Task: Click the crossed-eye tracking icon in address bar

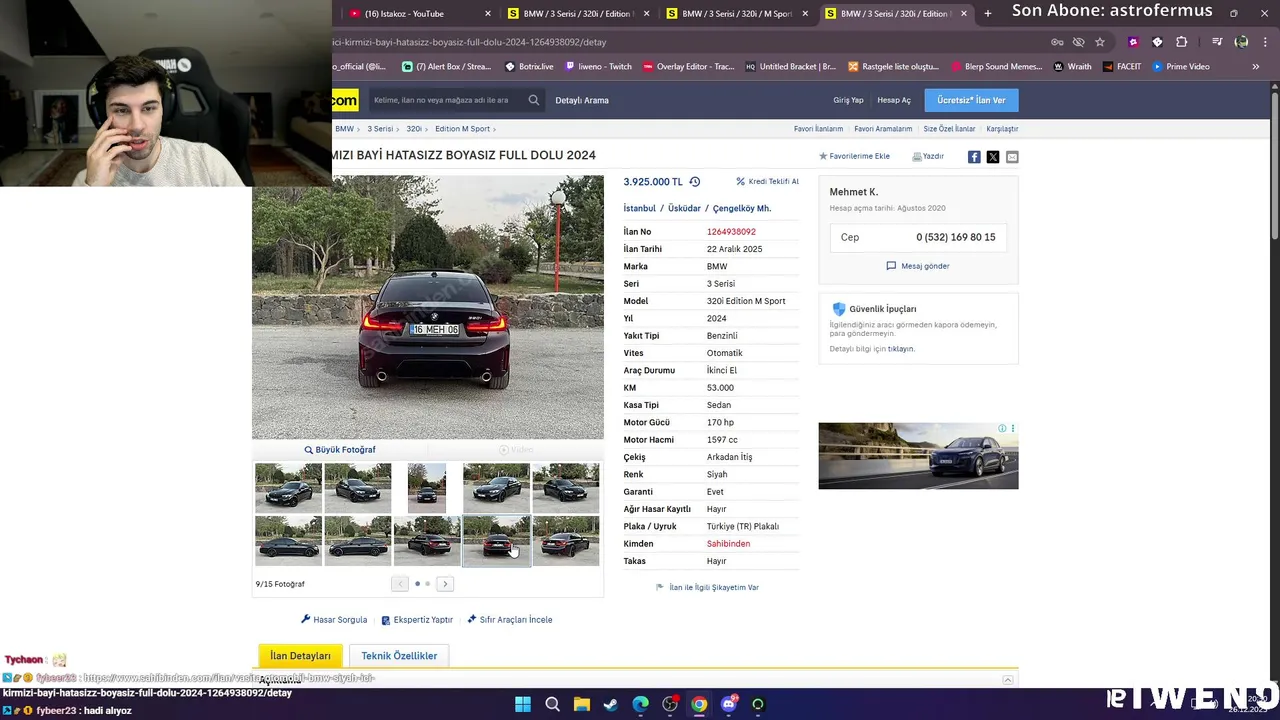Action: pyautogui.click(x=1078, y=42)
